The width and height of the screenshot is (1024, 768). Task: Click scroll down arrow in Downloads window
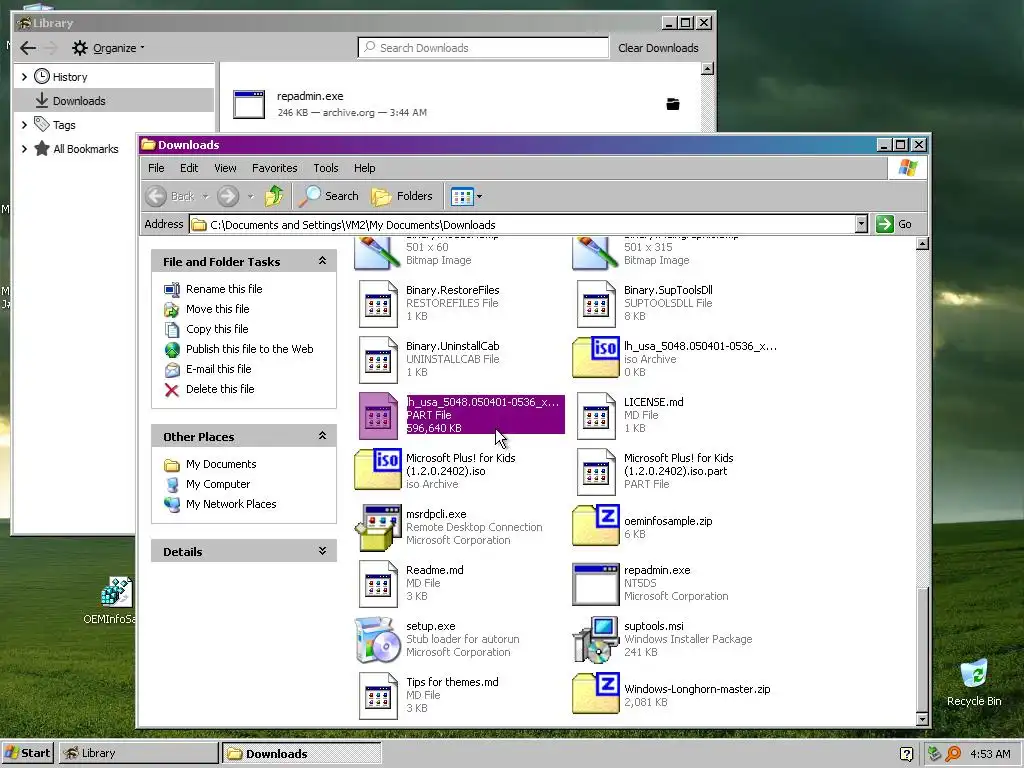click(x=922, y=720)
